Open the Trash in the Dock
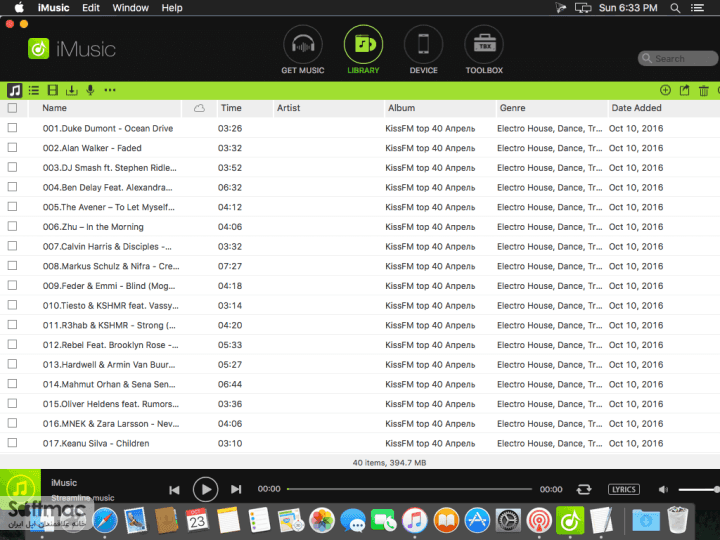 pos(677,521)
